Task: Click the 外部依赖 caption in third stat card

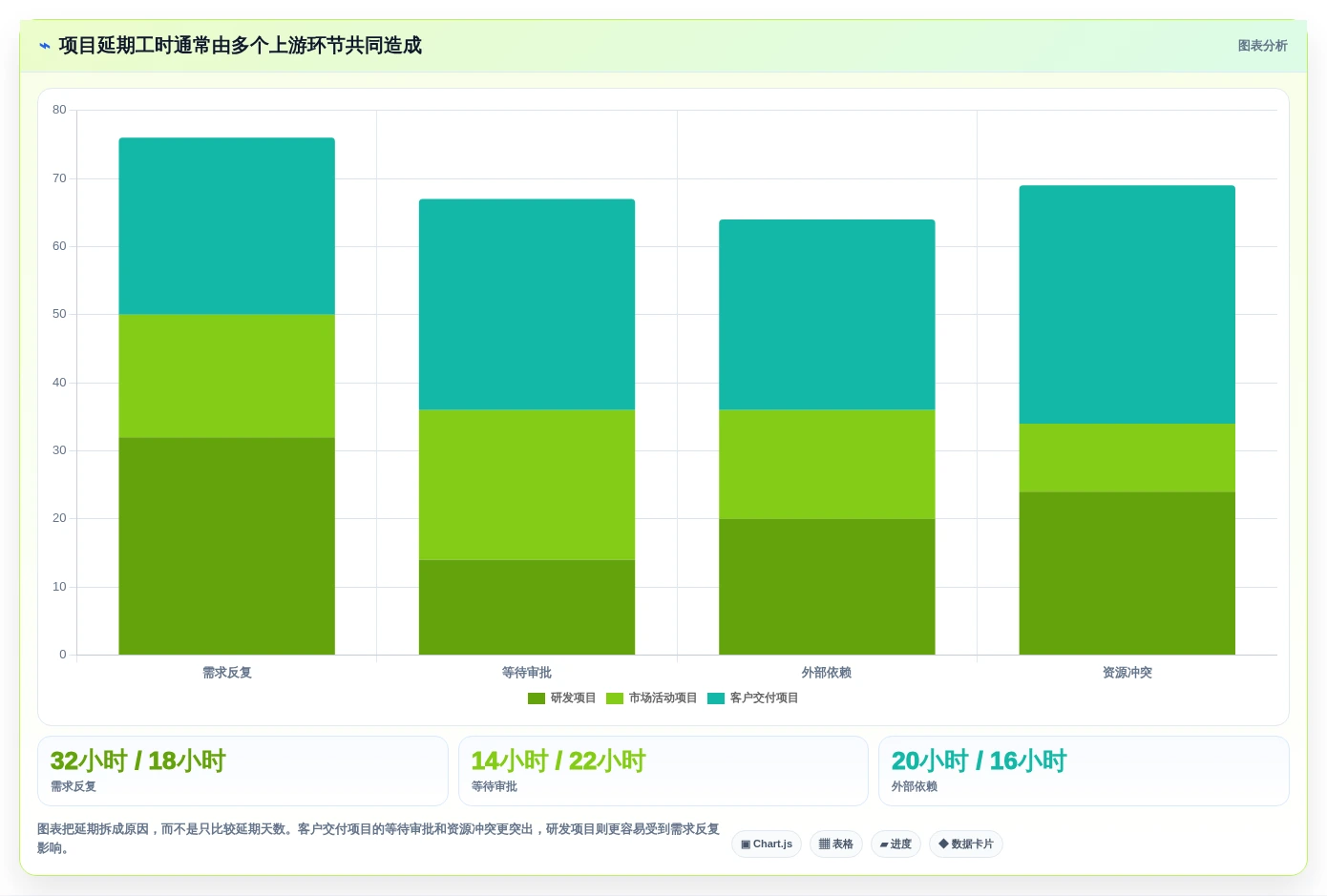Action: coord(915,787)
